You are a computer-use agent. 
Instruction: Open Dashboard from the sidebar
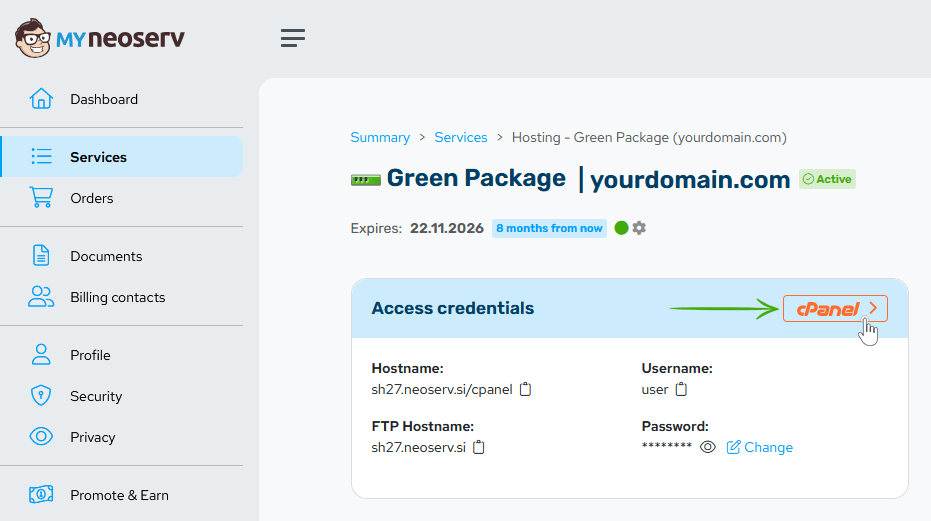click(104, 99)
